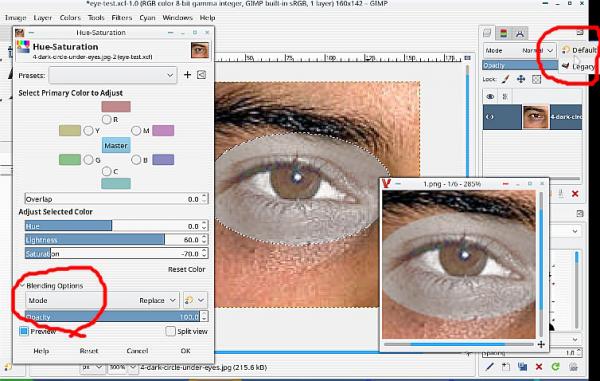Click the Hue-Saturation tool icon in the header

pyautogui.click(x=23, y=47)
